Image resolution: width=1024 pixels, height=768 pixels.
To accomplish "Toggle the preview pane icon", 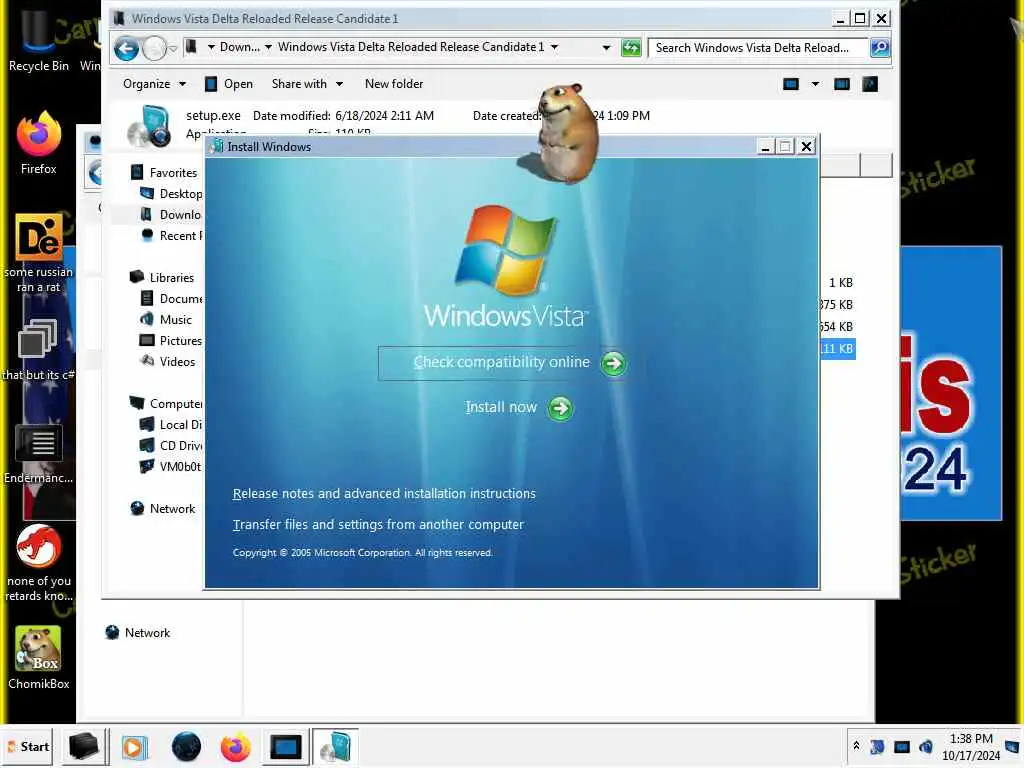I will (x=842, y=84).
